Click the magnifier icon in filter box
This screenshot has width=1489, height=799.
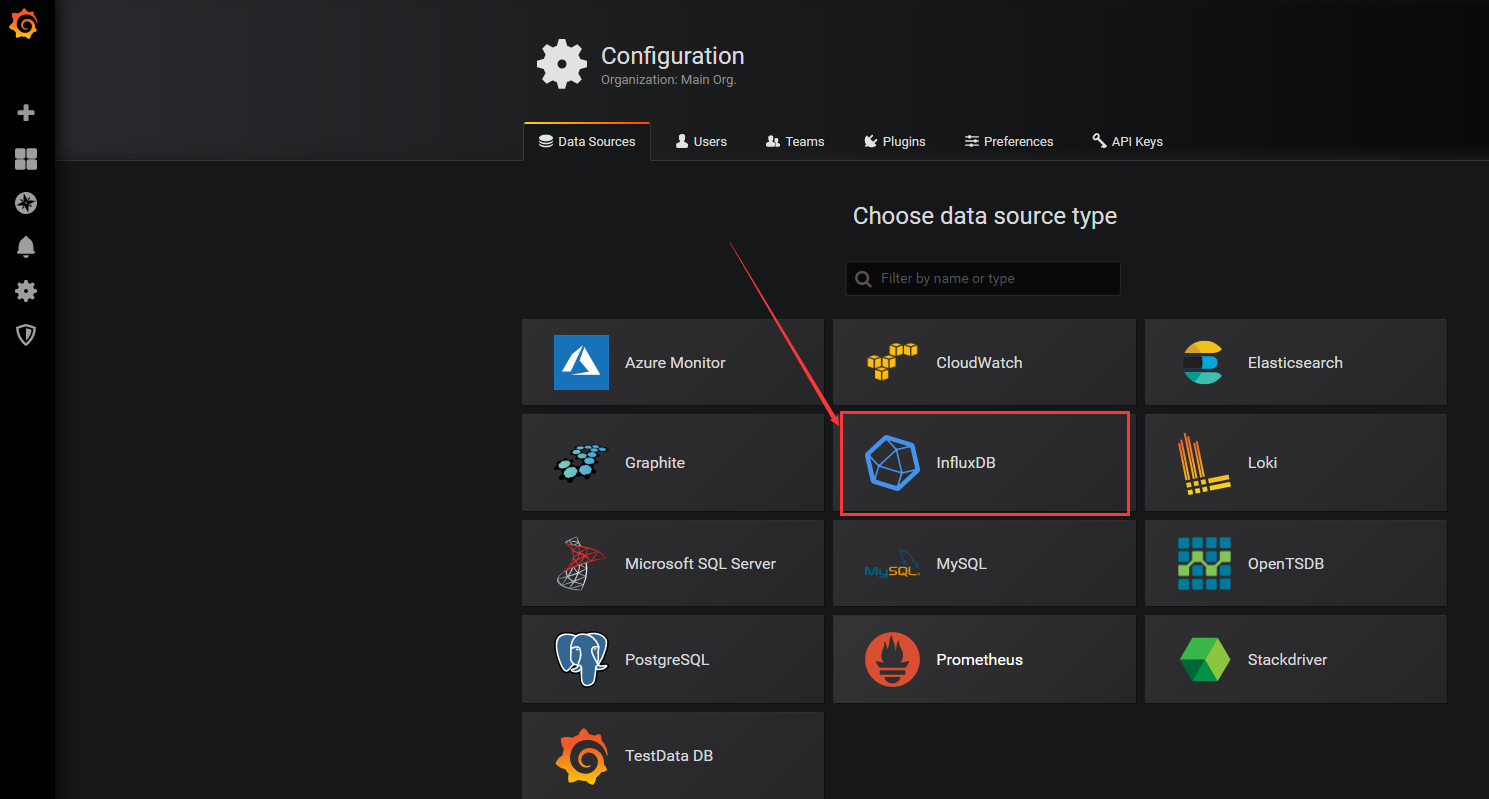tap(864, 279)
